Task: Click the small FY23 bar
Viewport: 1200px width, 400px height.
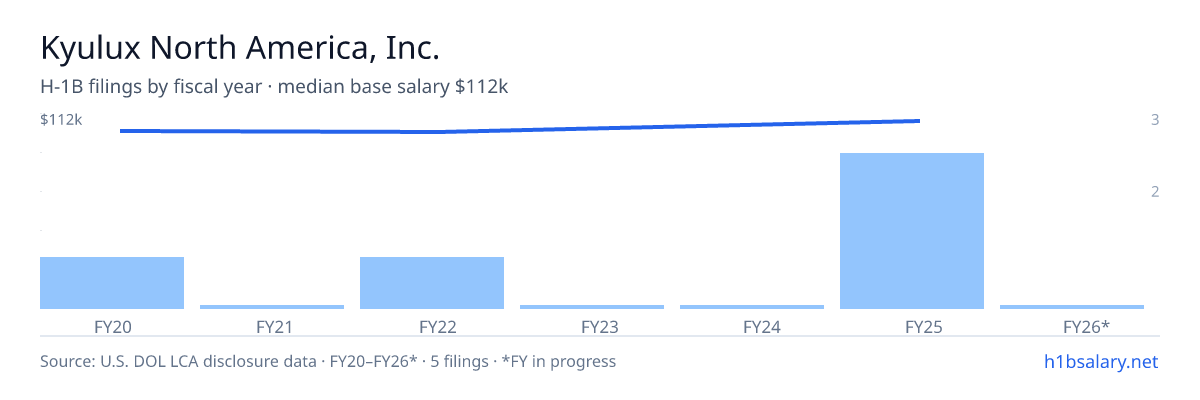Action: (592, 307)
